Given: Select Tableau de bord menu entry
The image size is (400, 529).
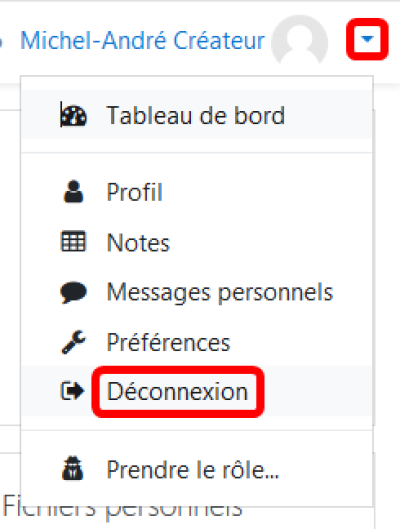Looking at the screenshot, I should 197,115.
